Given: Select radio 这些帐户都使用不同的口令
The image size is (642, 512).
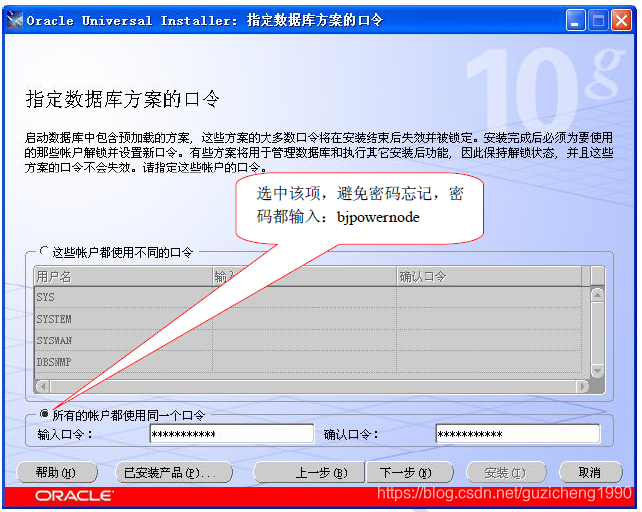Looking at the screenshot, I should tap(44, 251).
